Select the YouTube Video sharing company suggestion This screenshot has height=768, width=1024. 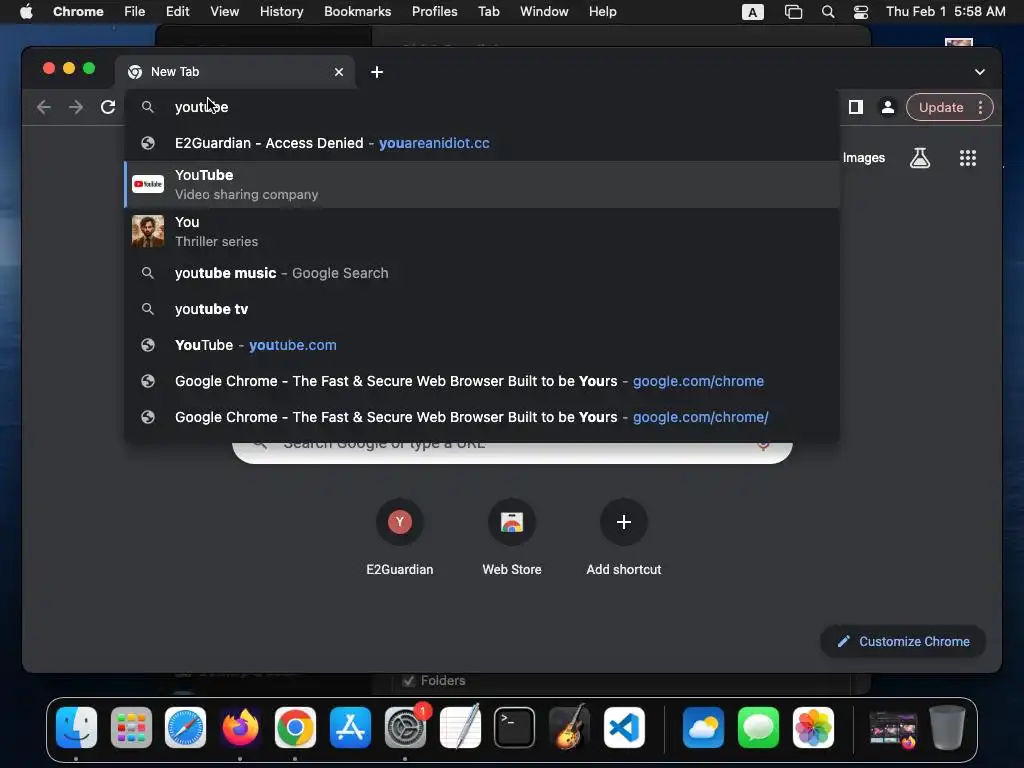tap(481, 184)
